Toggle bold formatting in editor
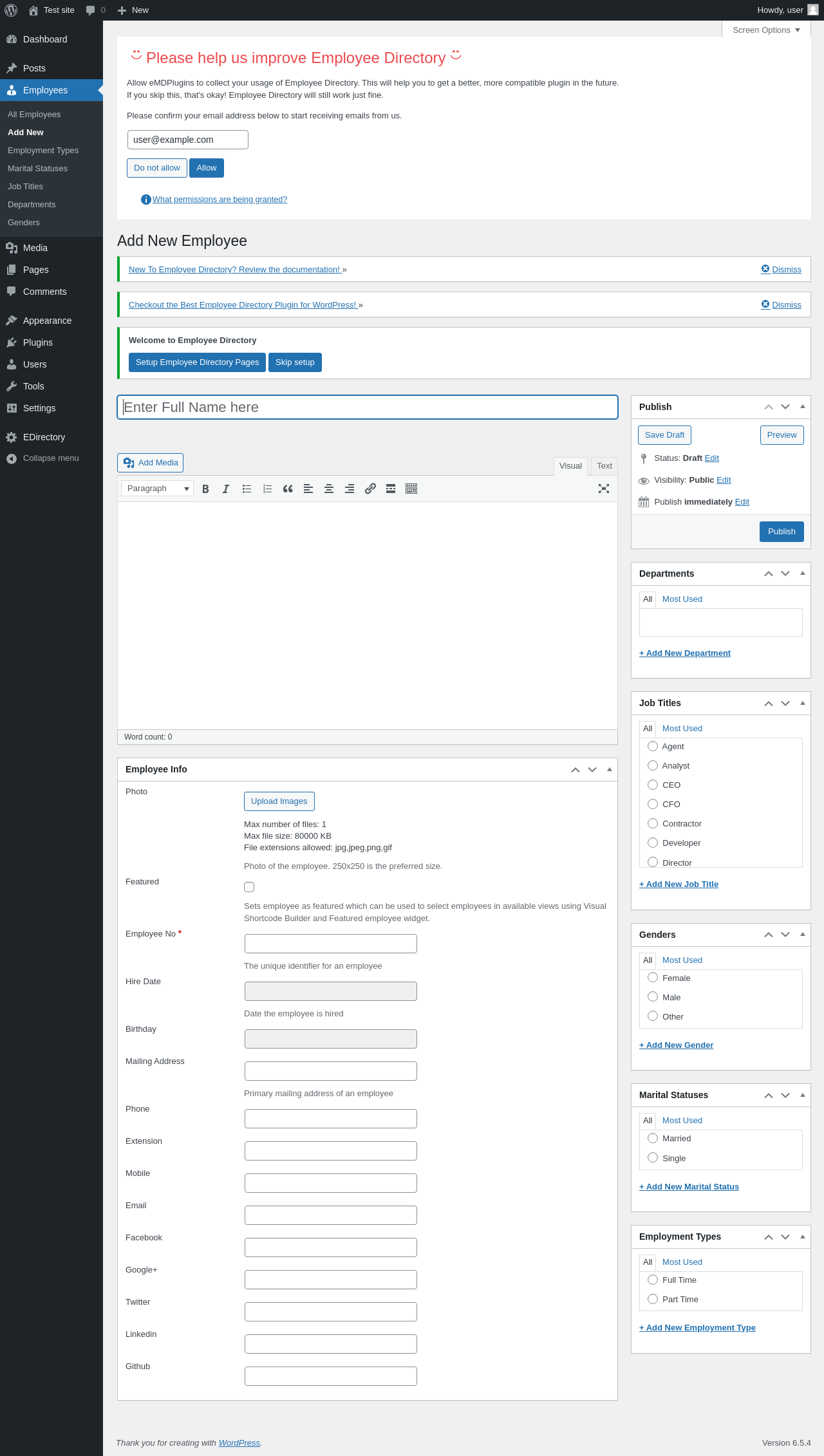Screen dimensions: 824x1456 (x=205, y=489)
